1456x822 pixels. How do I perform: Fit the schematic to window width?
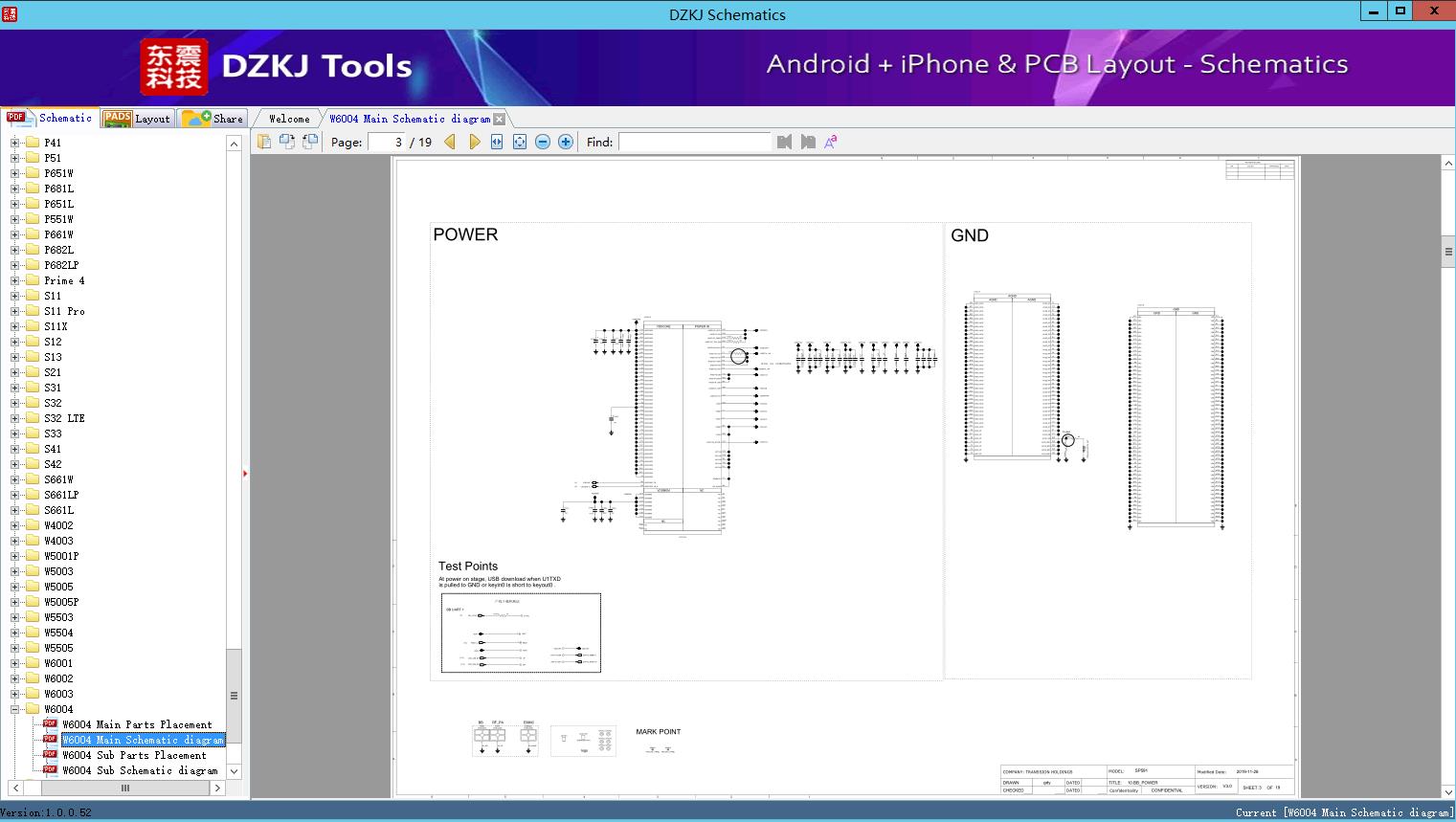[x=497, y=142]
